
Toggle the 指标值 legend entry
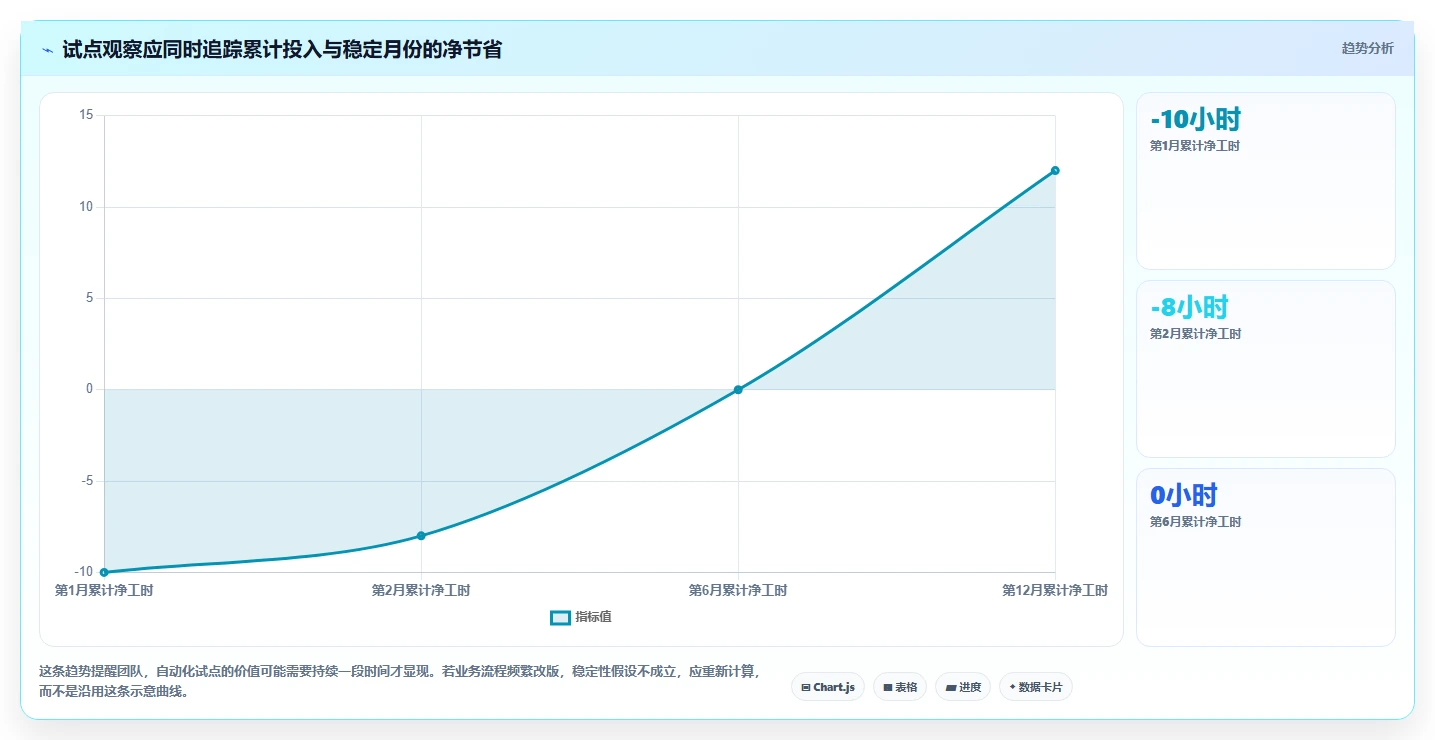pyautogui.click(x=581, y=617)
